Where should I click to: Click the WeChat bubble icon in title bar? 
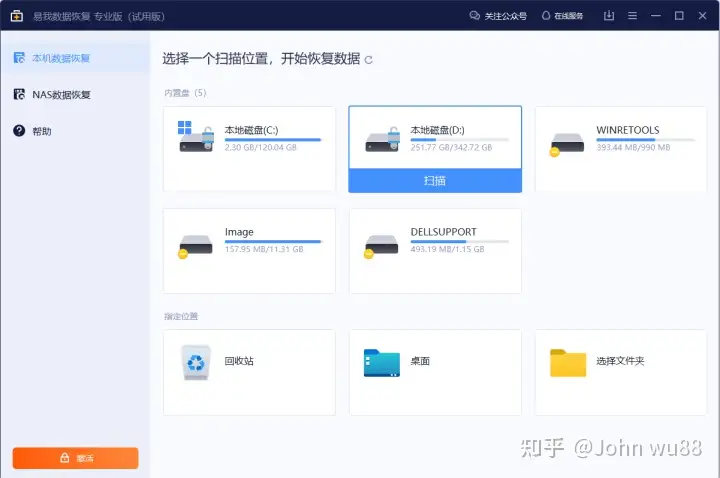(474, 16)
